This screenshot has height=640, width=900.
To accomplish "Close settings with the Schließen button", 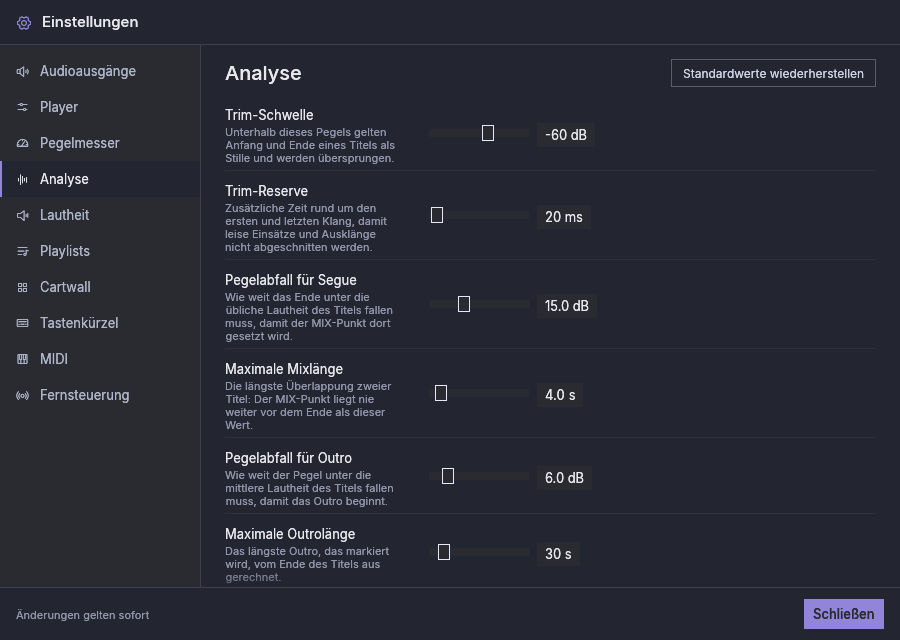I will click(844, 614).
